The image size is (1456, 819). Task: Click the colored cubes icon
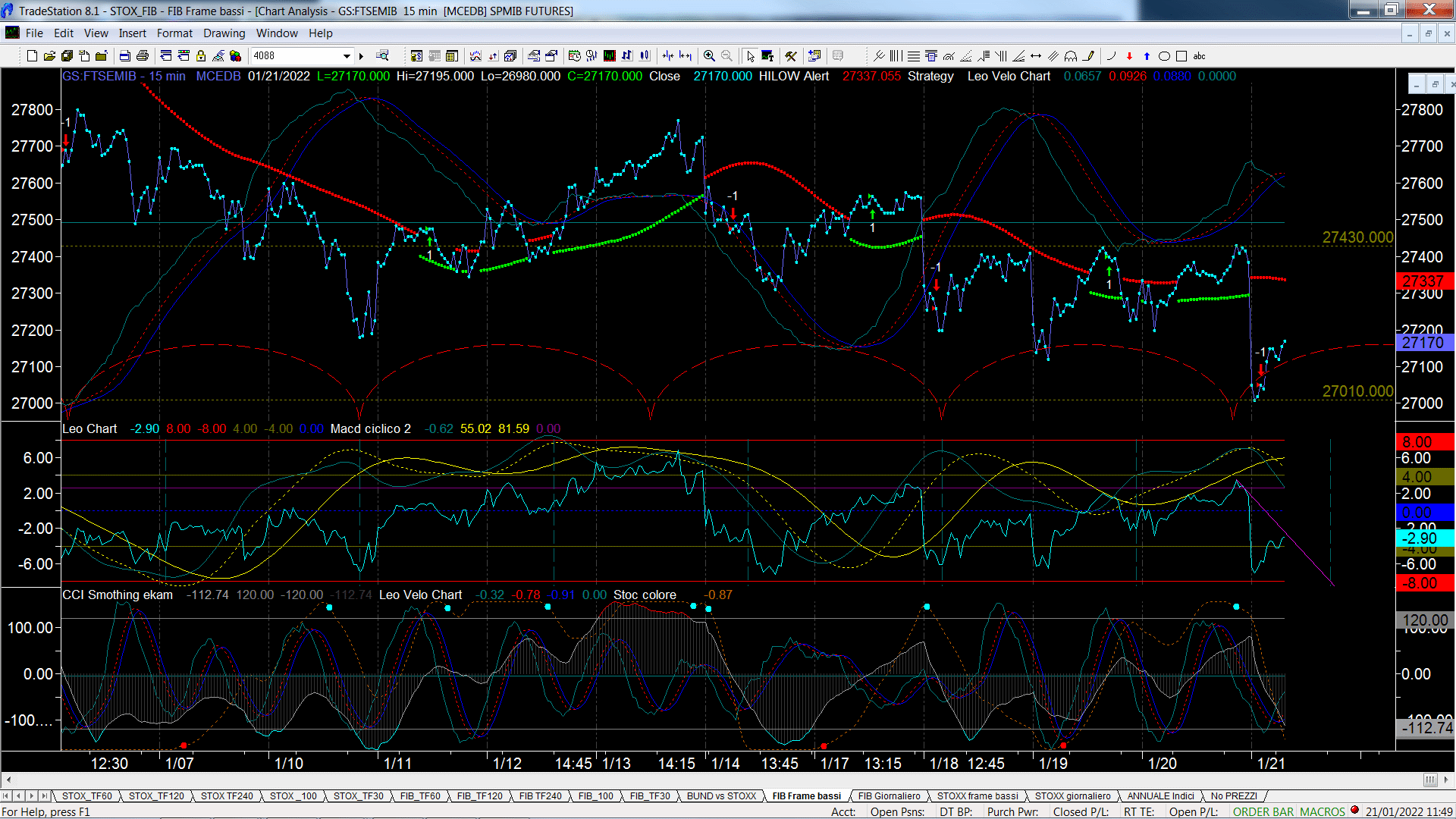click(235, 55)
